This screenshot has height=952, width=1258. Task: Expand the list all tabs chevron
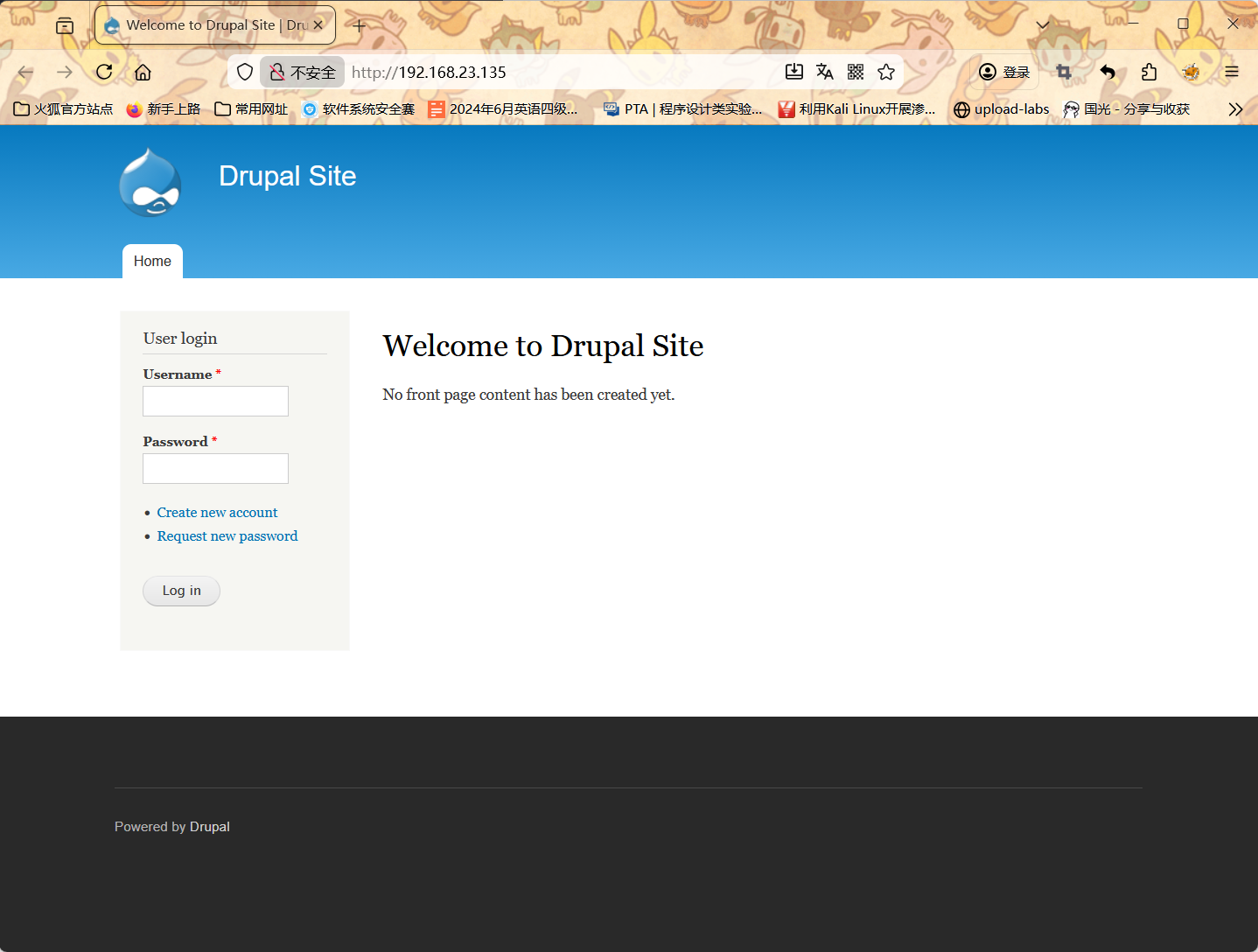[x=1043, y=24]
